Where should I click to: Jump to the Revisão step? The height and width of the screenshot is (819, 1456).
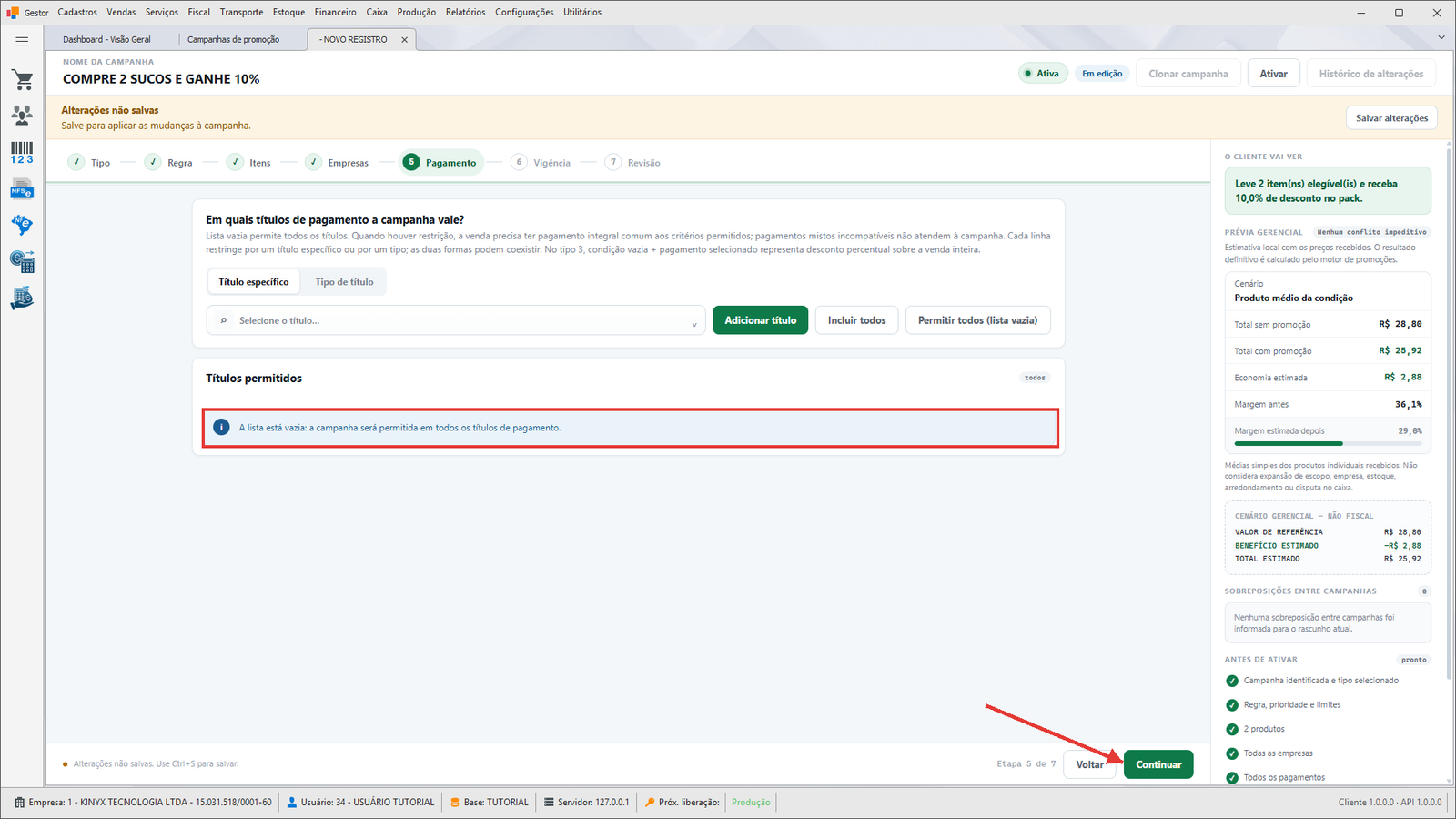point(633,163)
